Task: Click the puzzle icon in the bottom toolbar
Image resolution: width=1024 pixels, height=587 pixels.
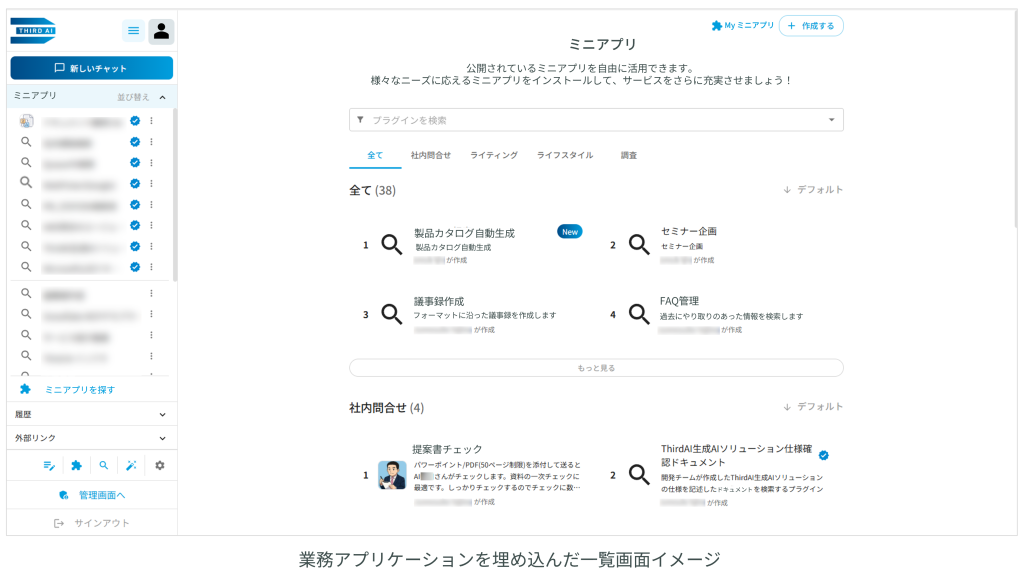Action: point(76,465)
